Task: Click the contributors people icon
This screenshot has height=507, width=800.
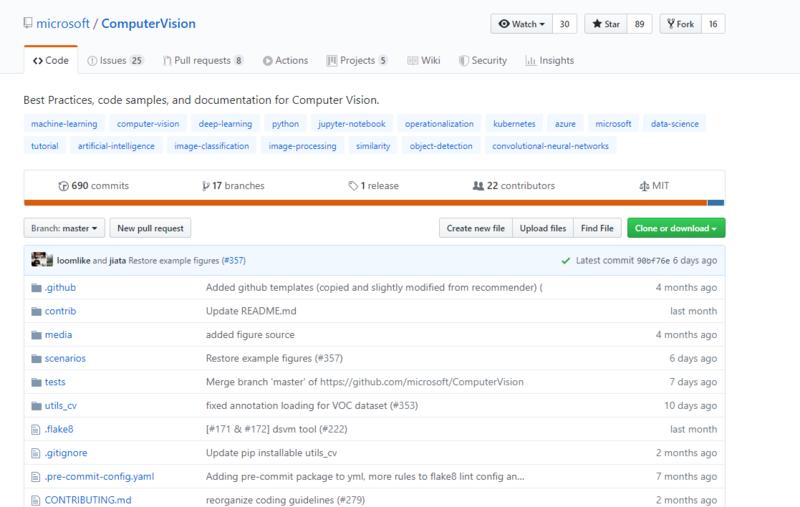Action: [x=478, y=186]
